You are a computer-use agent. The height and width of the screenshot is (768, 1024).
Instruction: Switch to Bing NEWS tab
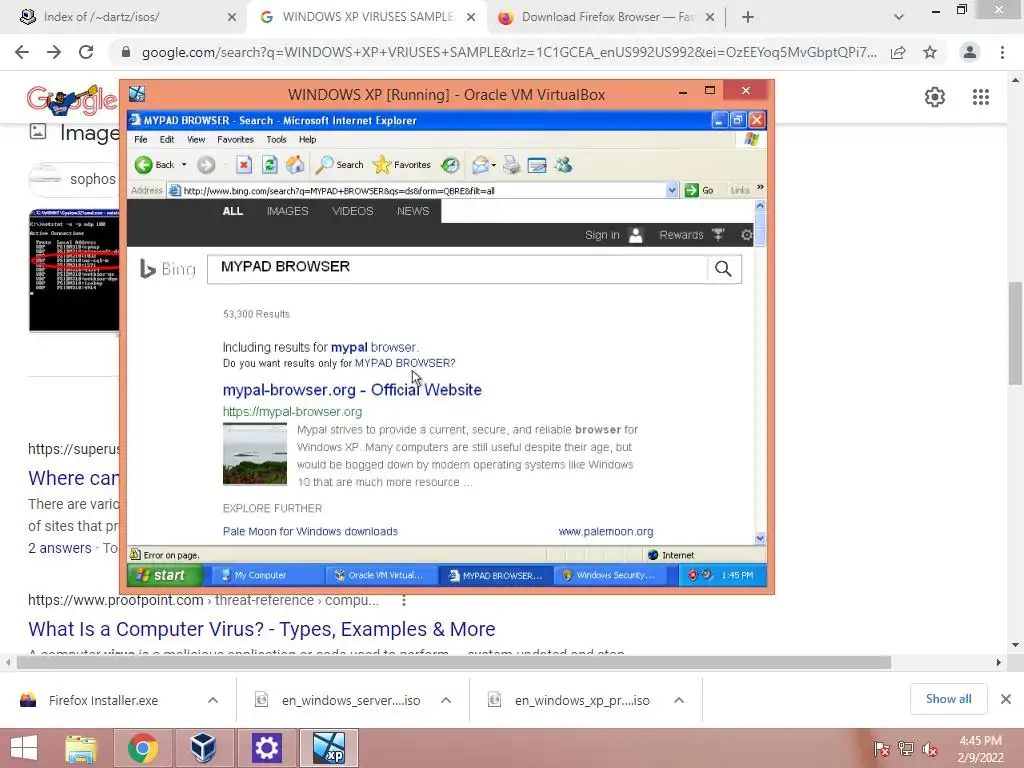[413, 211]
